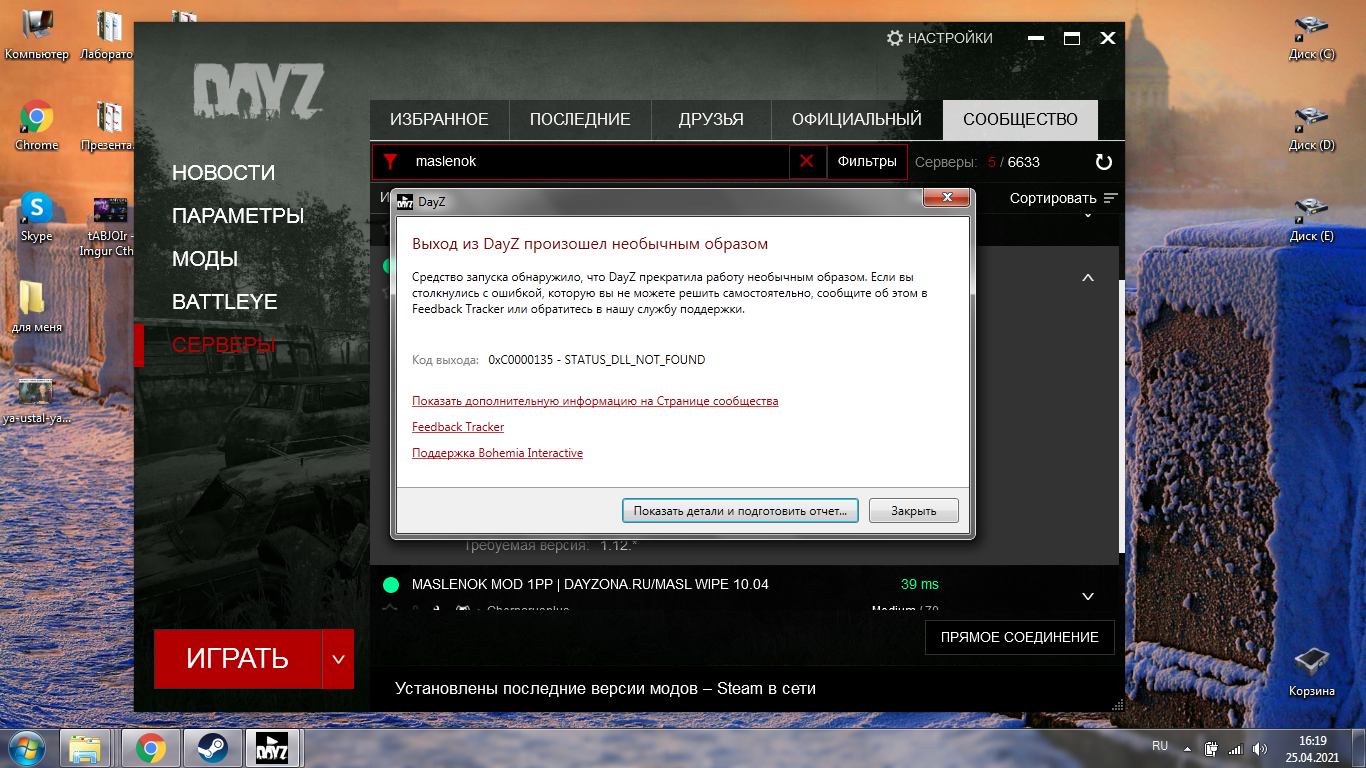This screenshot has width=1366, height=768.
Task: Open the dropdown arrow beside ИГРАТЬ
Action: (338, 659)
